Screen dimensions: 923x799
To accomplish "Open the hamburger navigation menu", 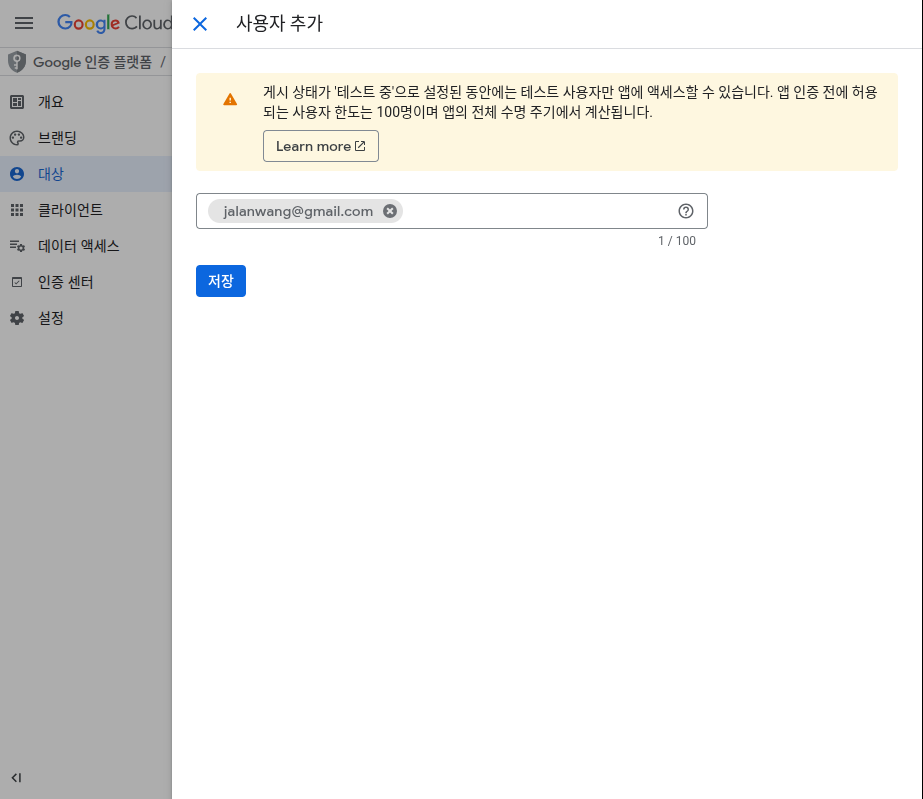I will point(24,23).
